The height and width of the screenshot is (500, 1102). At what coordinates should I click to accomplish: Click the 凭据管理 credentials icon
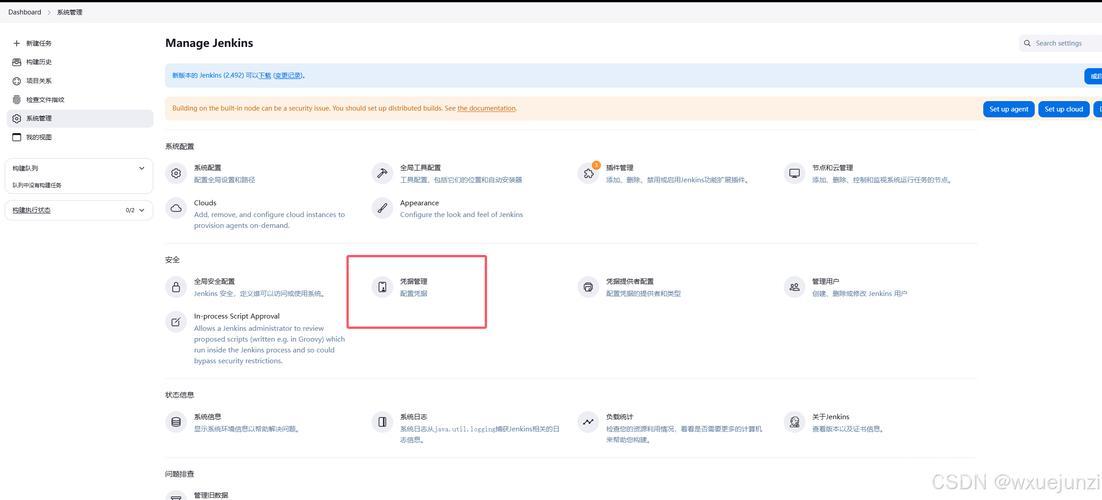point(382,287)
